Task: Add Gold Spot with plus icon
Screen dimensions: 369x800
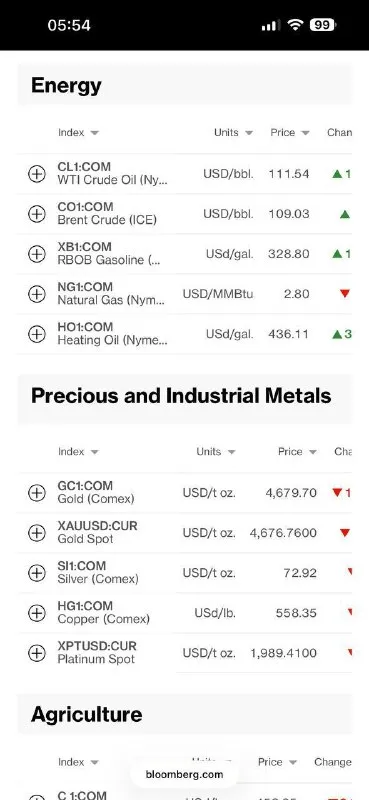Action: [36, 533]
